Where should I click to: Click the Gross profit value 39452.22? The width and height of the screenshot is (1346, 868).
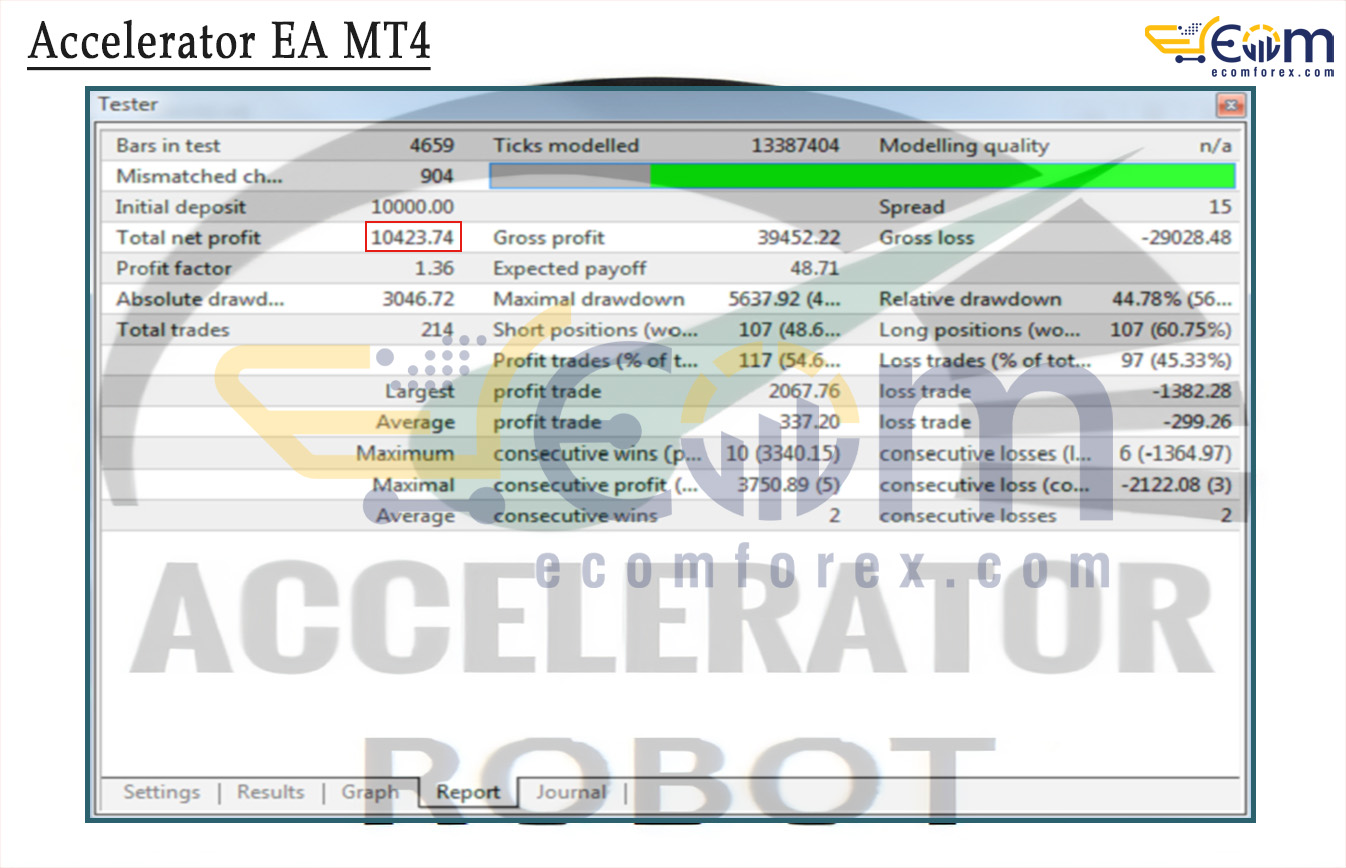tap(798, 238)
